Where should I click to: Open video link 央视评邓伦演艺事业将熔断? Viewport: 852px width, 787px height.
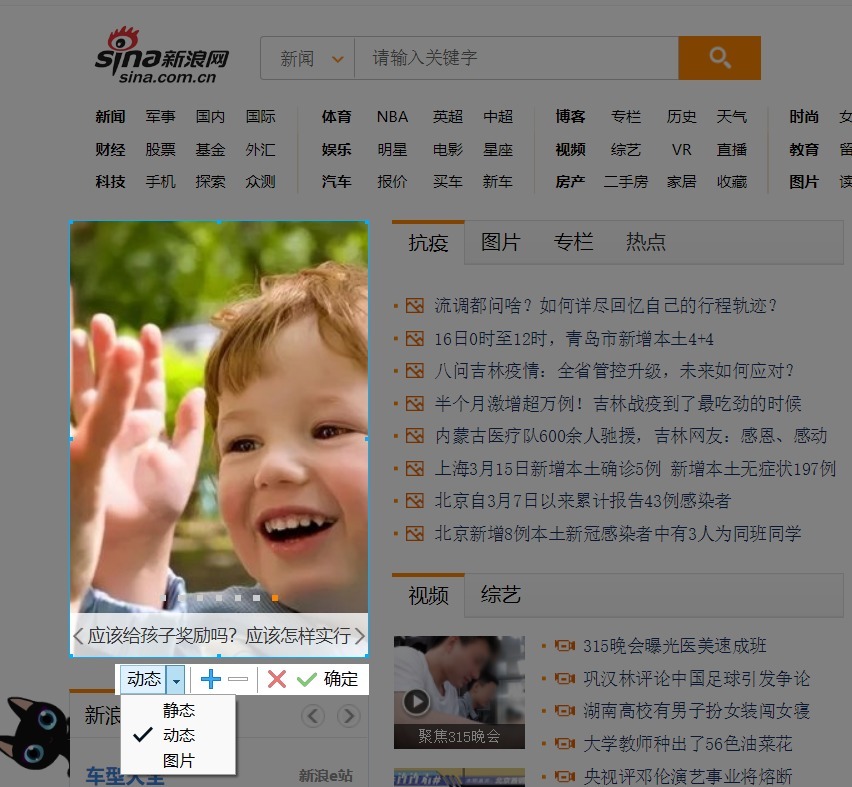[687, 776]
